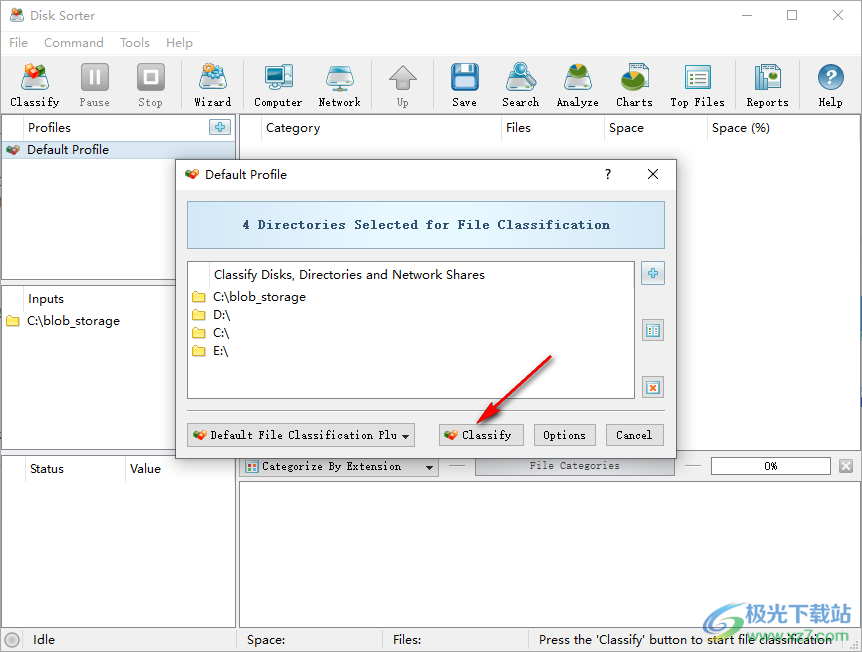Open the Tools menu
The image size is (862, 652).
point(135,42)
